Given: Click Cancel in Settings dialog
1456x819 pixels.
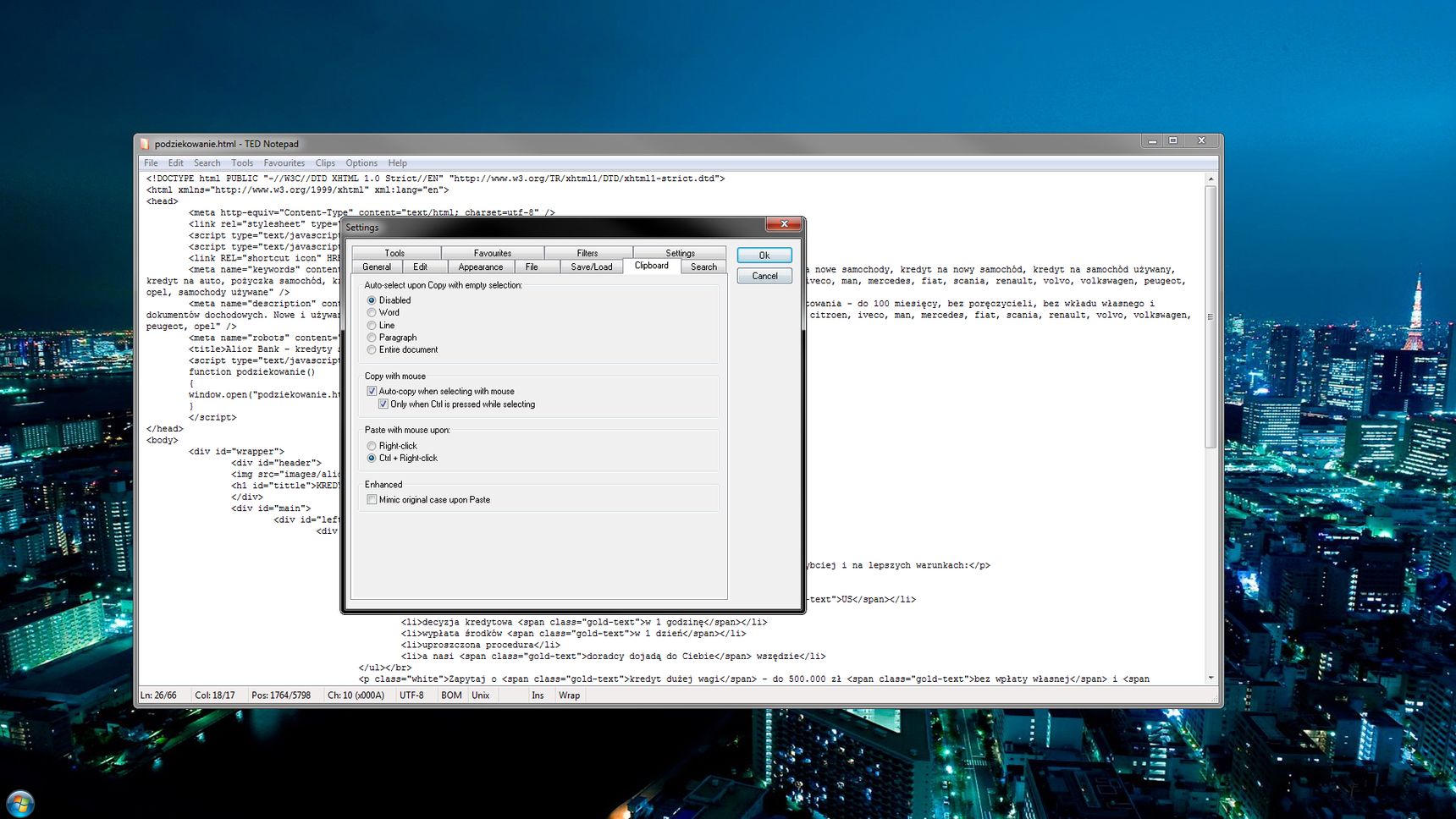Looking at the screenshot, I should pos(764,276).
